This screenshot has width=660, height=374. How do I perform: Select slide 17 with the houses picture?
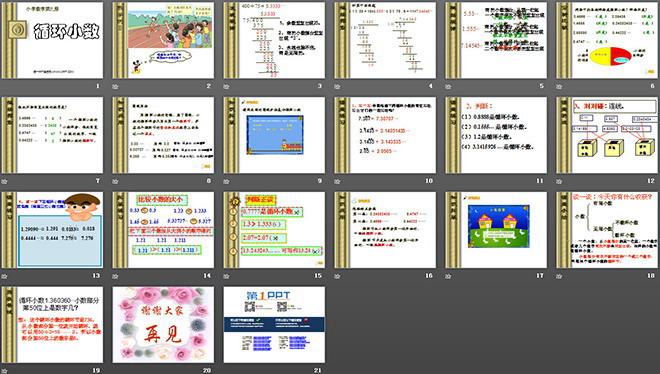click(x=496, y=230)
